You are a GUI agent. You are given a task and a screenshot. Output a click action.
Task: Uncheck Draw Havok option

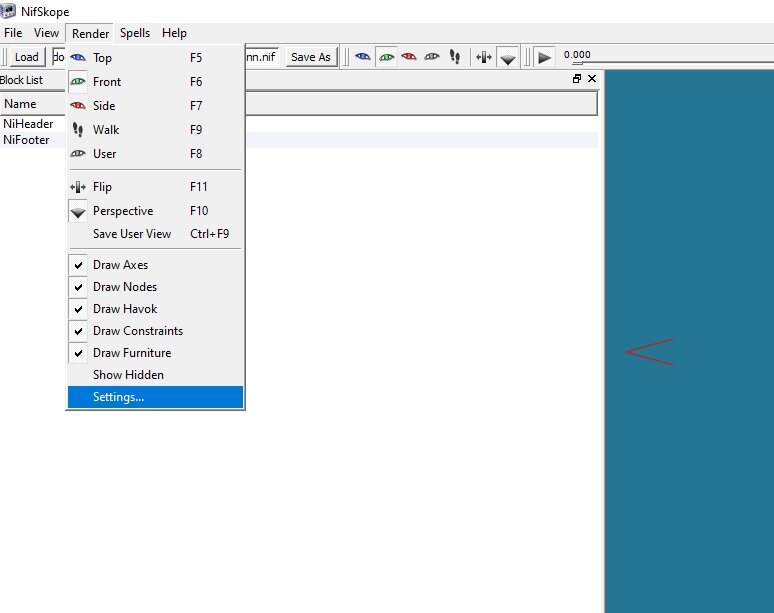[x=155, y=309]
